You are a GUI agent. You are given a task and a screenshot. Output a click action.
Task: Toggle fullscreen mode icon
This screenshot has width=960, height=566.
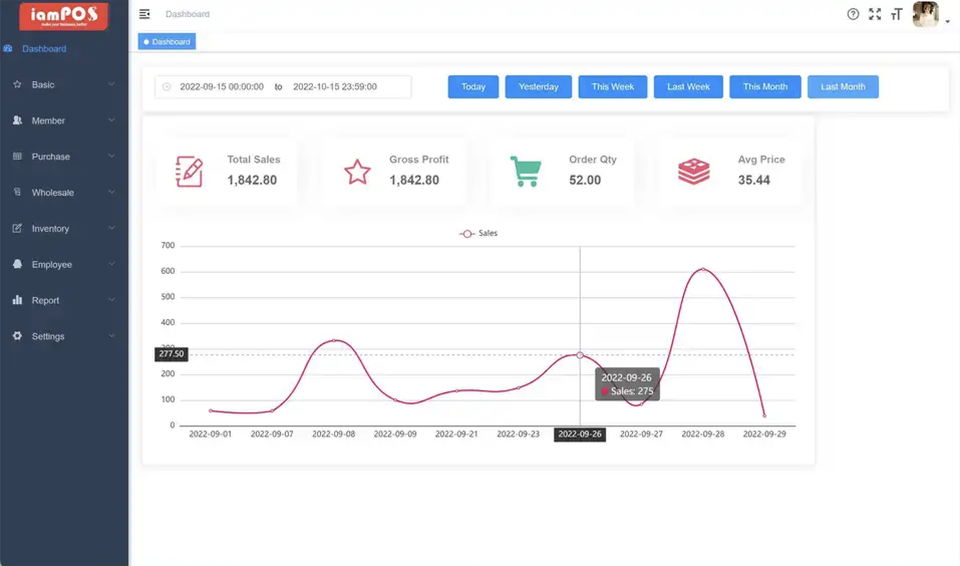click(x=875, y=14)
